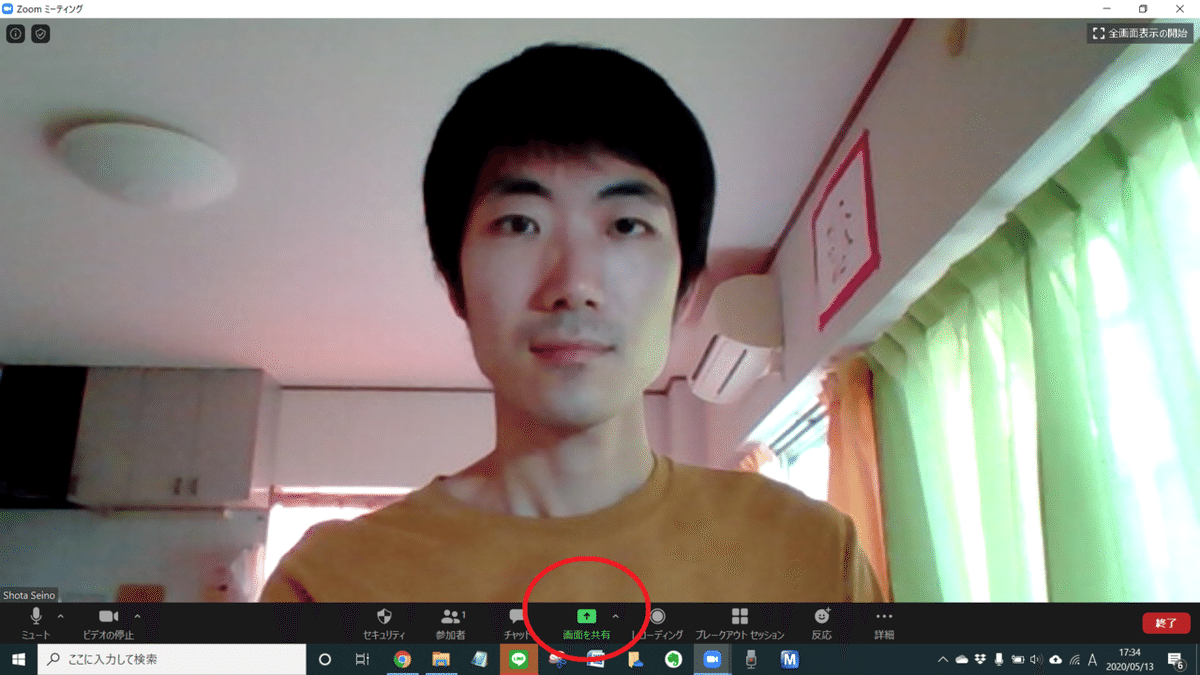The height and width of the screenshot is (675, 1200).
Task: Open File Explorer from taskbar
Action: click(x=441, y=659)
